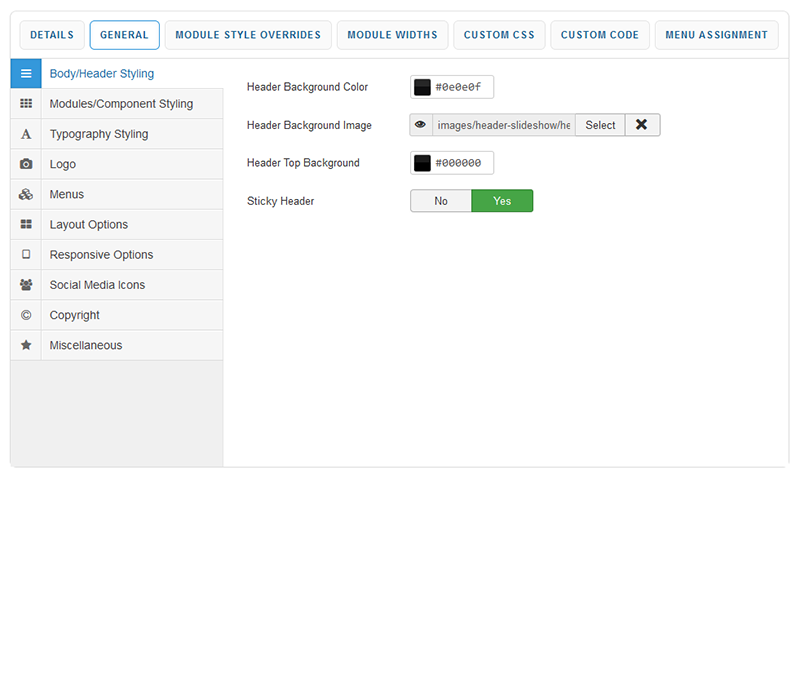Click the Modules/Component Styling grid icon
This screenshot has height=674, width=800.
click(x=26, y=104)
